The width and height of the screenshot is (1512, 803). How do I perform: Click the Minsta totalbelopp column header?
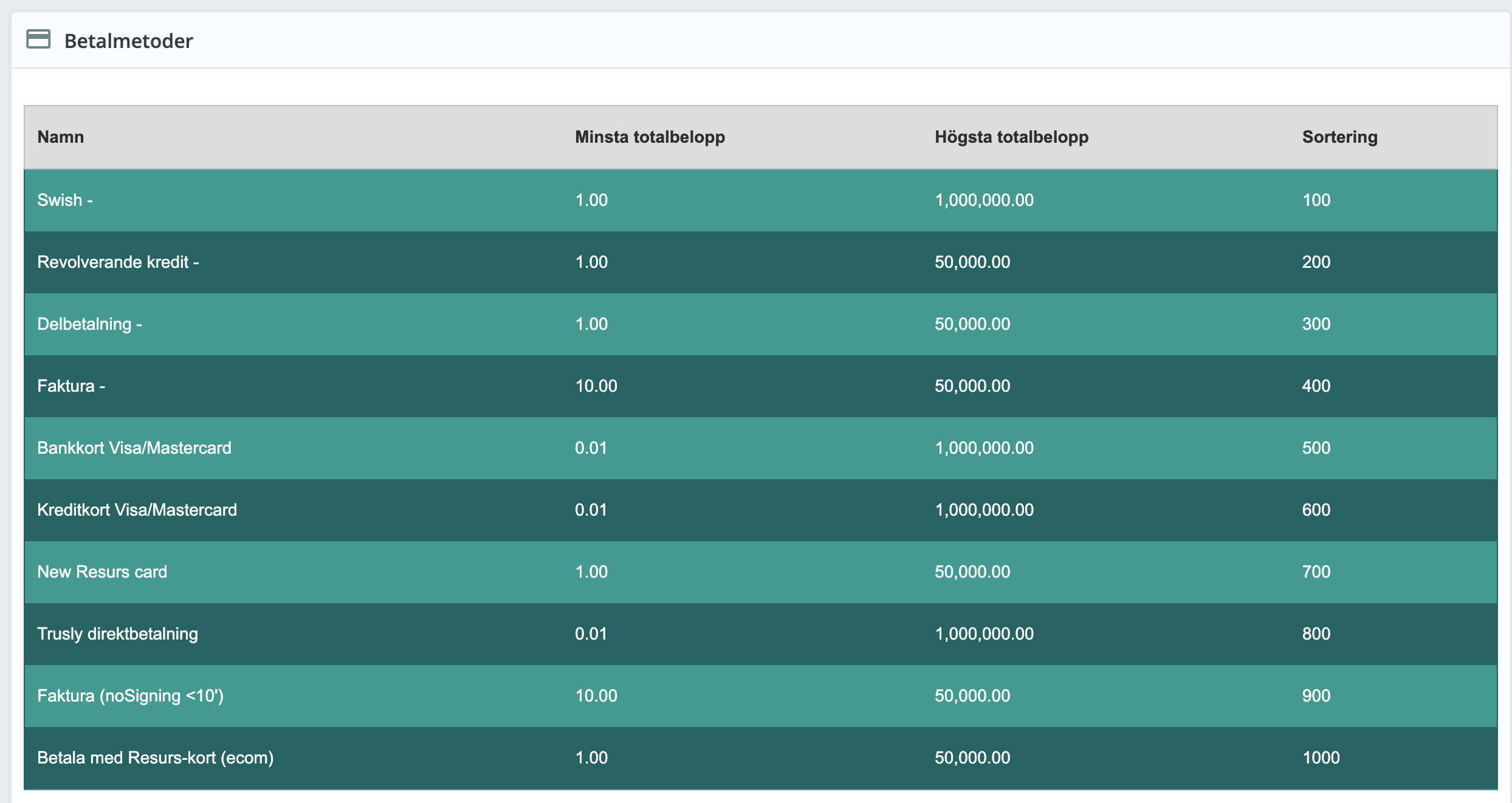[x=650, y=137]
